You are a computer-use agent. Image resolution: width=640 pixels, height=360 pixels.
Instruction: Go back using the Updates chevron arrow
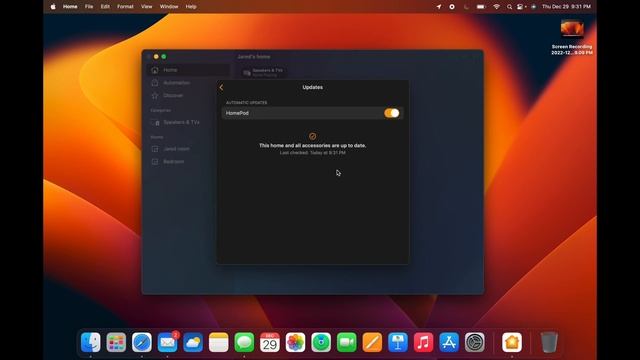click(221, 87)
